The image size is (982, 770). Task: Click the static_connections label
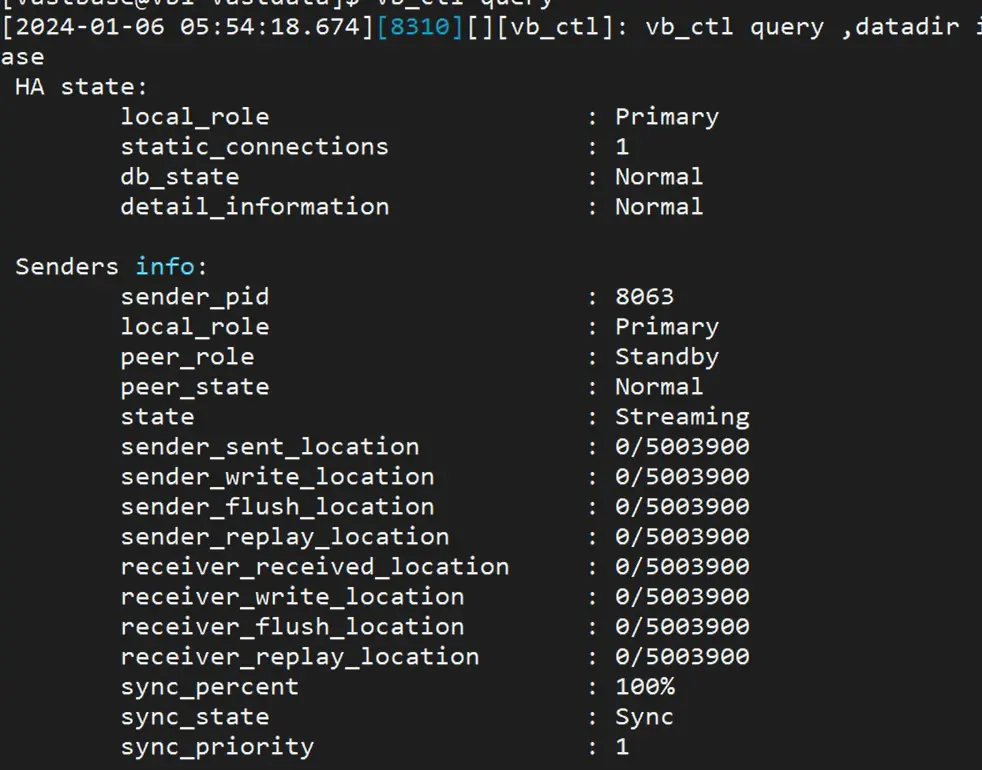point(254,147)
